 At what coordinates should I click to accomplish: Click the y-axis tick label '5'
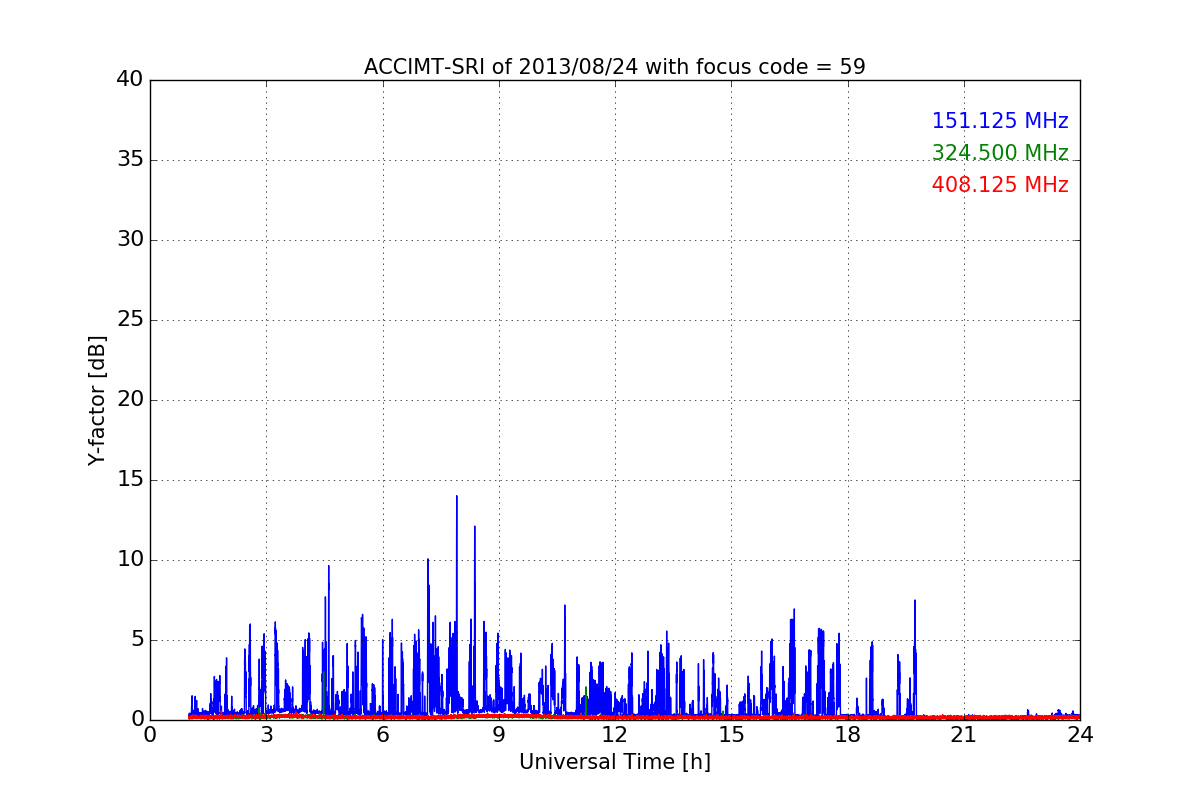pos(137,640)
